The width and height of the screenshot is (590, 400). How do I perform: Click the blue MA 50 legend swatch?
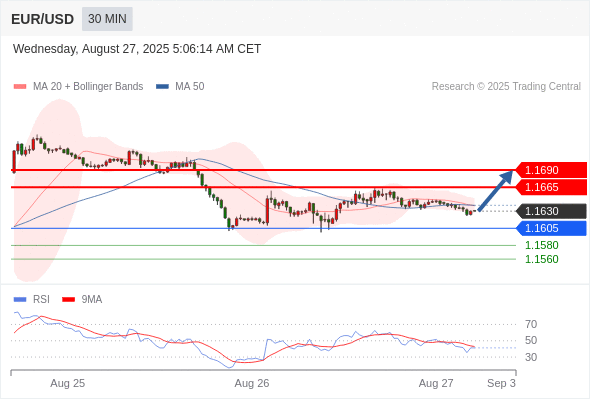pyautogui.click(x=162, y=87)
